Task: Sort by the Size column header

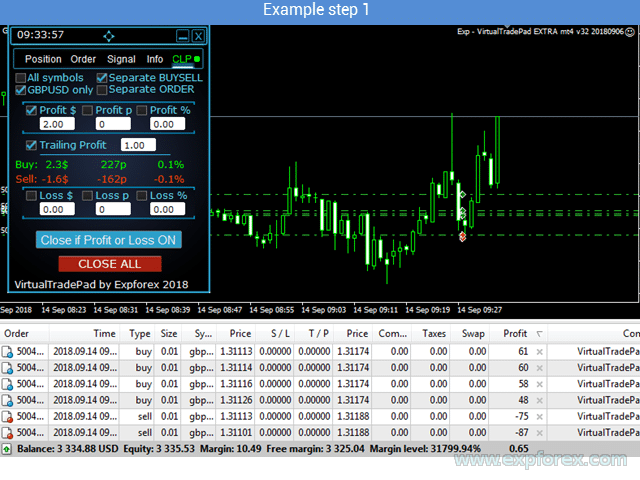Action: coord(168,333)
